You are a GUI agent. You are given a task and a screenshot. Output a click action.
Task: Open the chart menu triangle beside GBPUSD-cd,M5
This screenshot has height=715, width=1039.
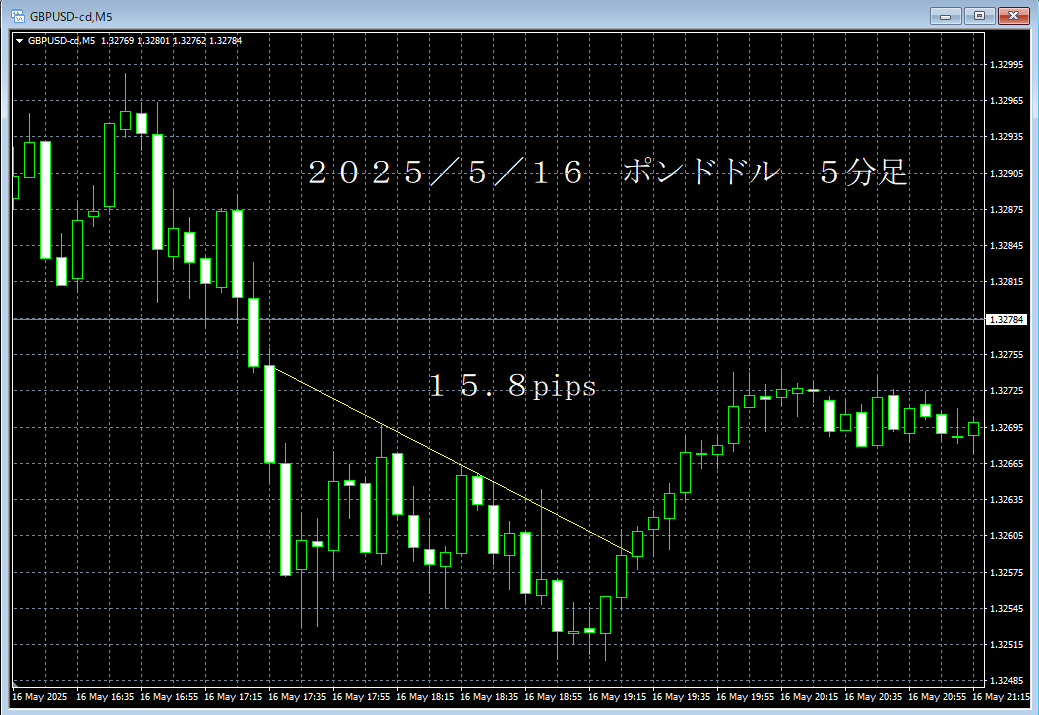pyautogui.click(x=19, y=41)
